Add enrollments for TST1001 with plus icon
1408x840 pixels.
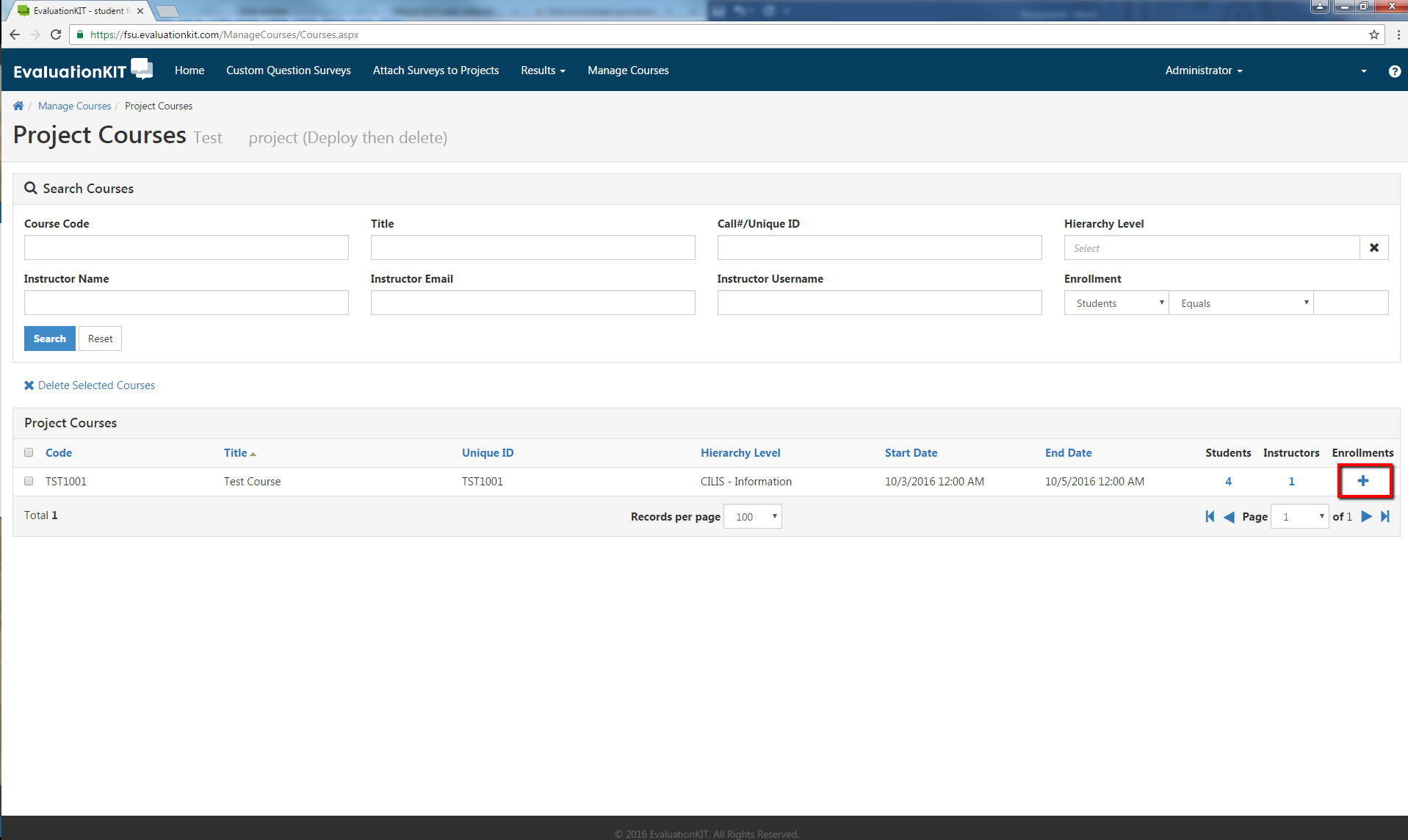(1363, 481)
